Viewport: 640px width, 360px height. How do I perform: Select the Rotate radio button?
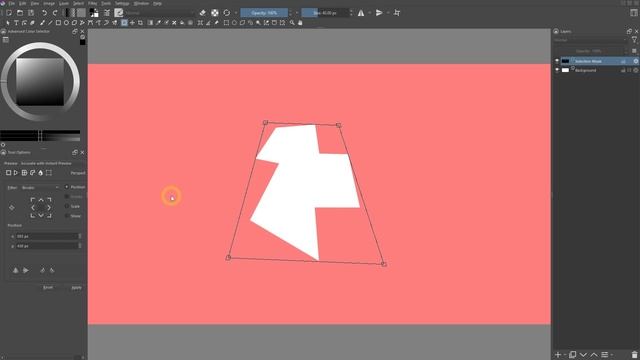click(x=67, y=197)
